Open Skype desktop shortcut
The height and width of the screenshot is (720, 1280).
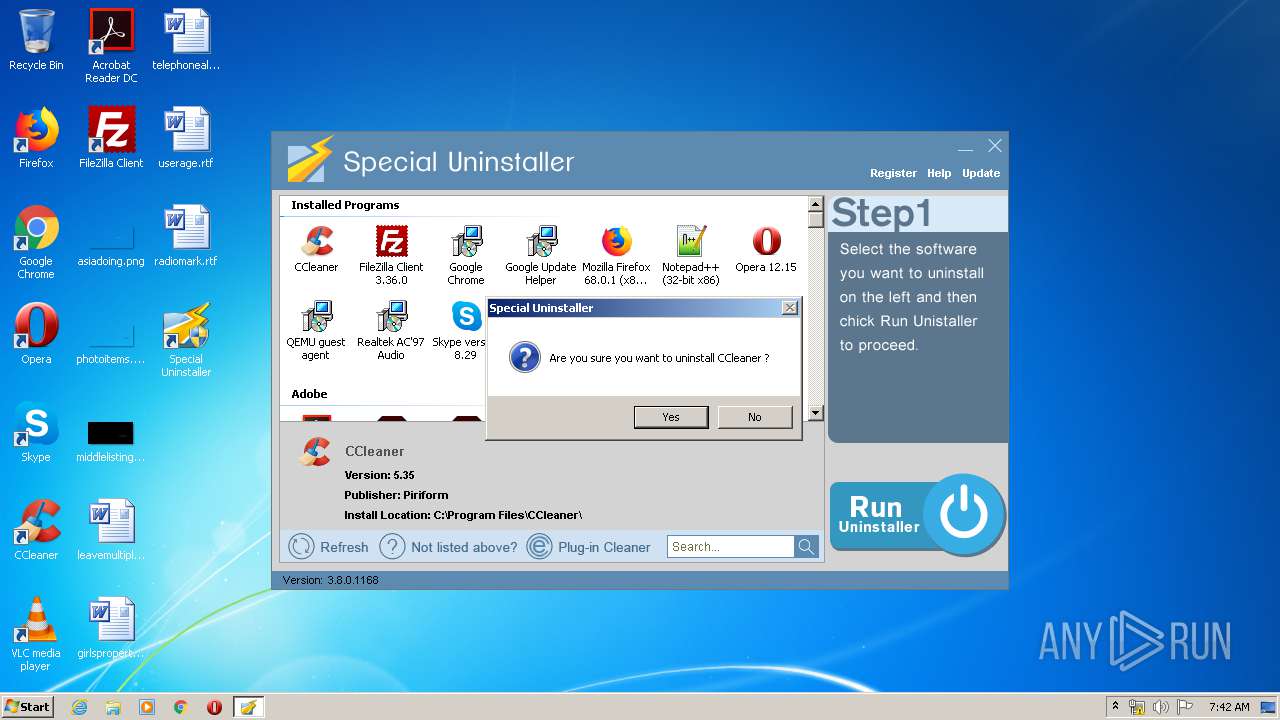coord(36,432)
